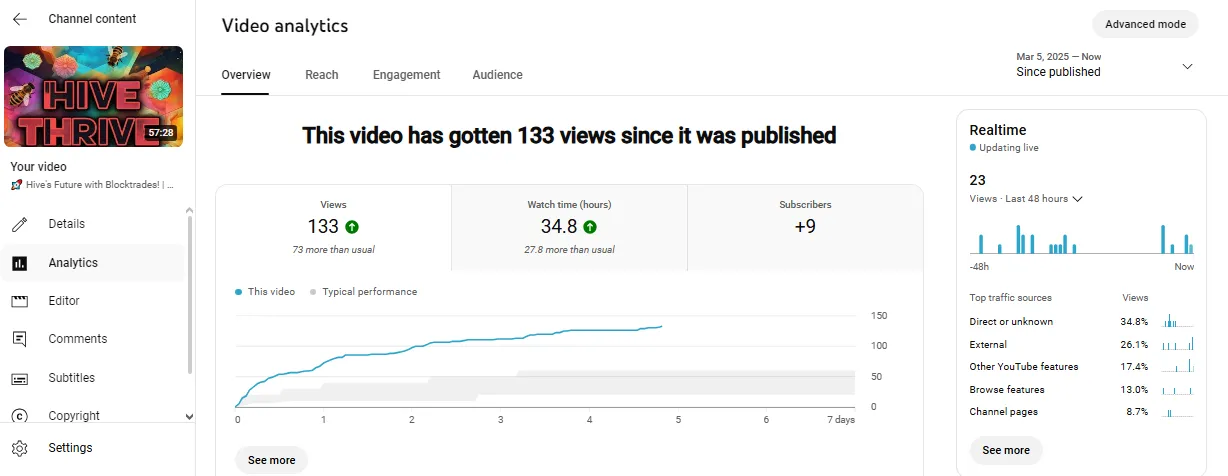Click the Realtime 48-hour bar chart
This screenshot has height=476, width=1228.
1082,239
